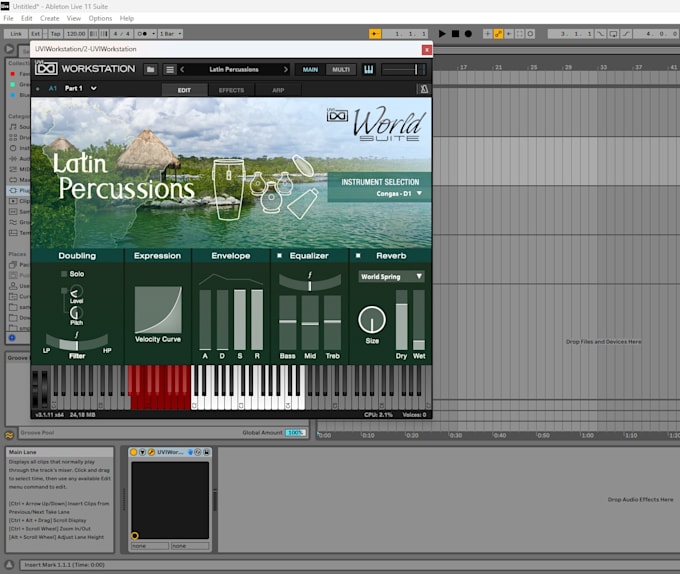Open the World Spring reverb type dropdown
This screenshot has width=680, height=574.
click(391, 277)
